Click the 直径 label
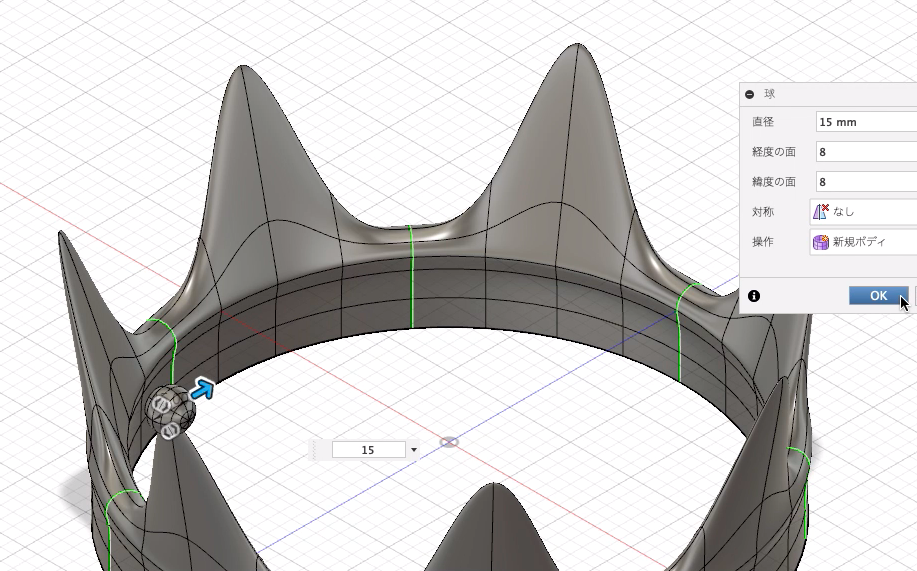 click(x=763, y=122)
